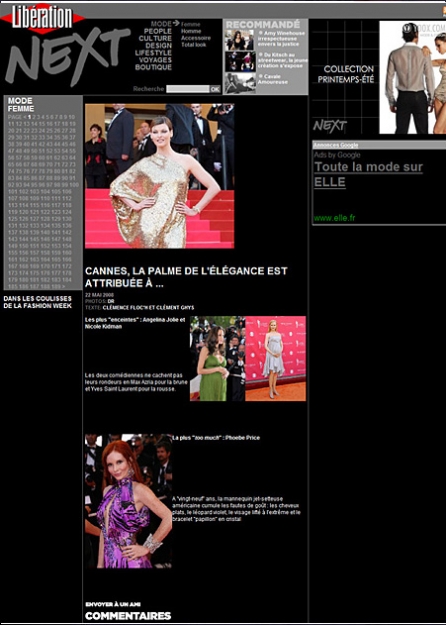Open the Cavale Amoureuse thumbnail
446x625 pixels.
click(240, 83)
